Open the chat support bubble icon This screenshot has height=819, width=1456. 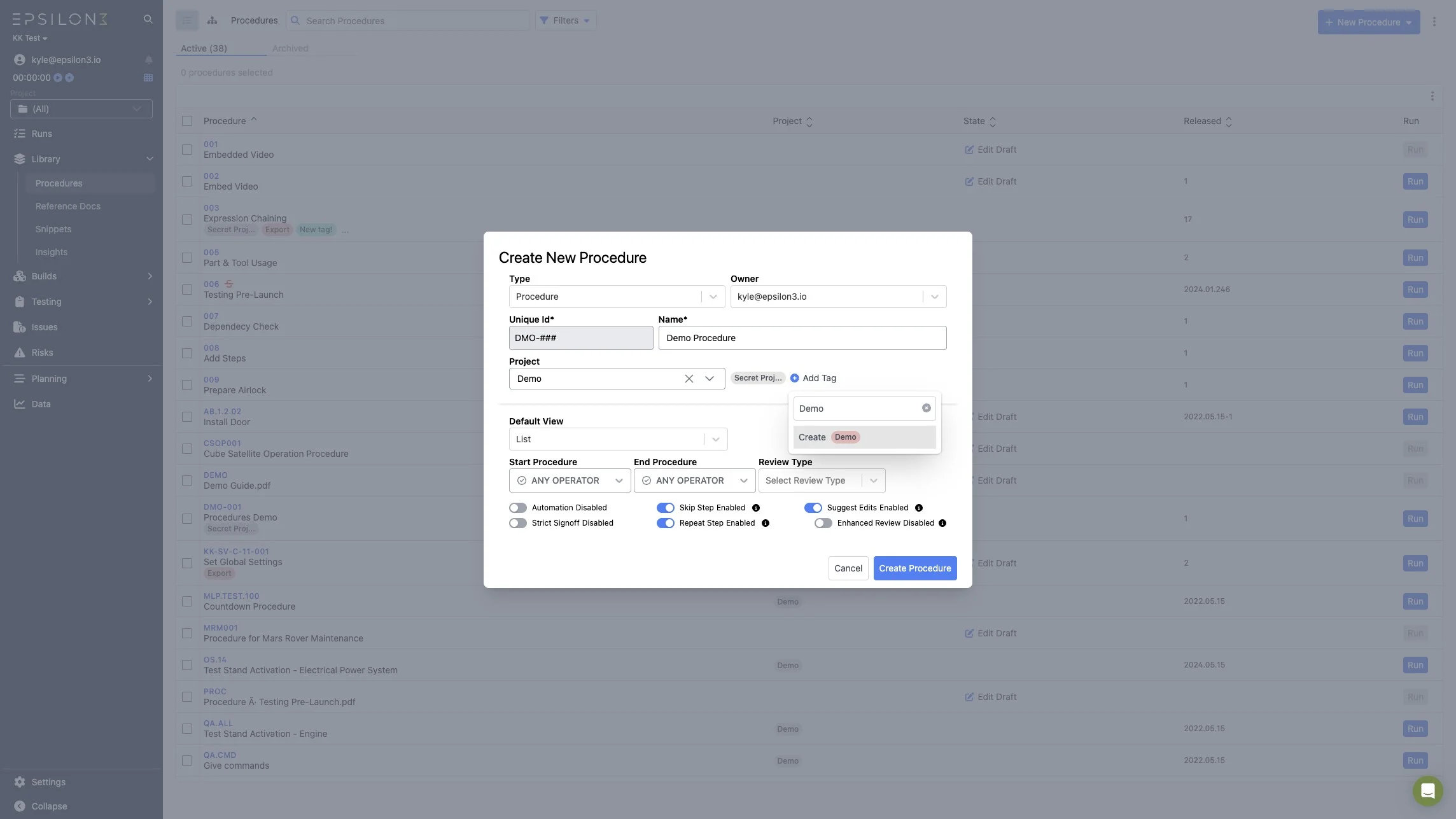(x=1427, y=790)
